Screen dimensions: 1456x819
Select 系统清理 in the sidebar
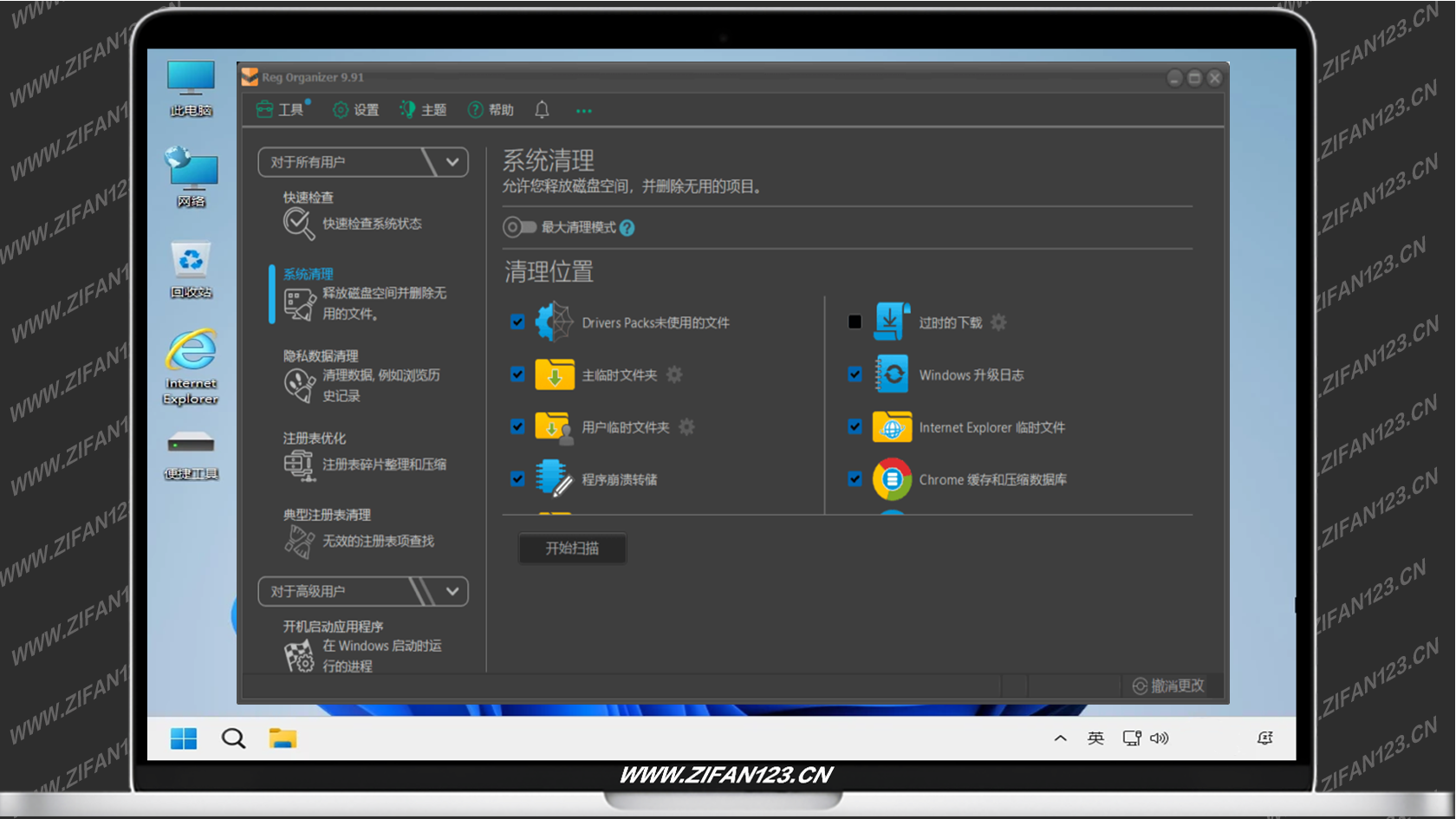(309, 274)
